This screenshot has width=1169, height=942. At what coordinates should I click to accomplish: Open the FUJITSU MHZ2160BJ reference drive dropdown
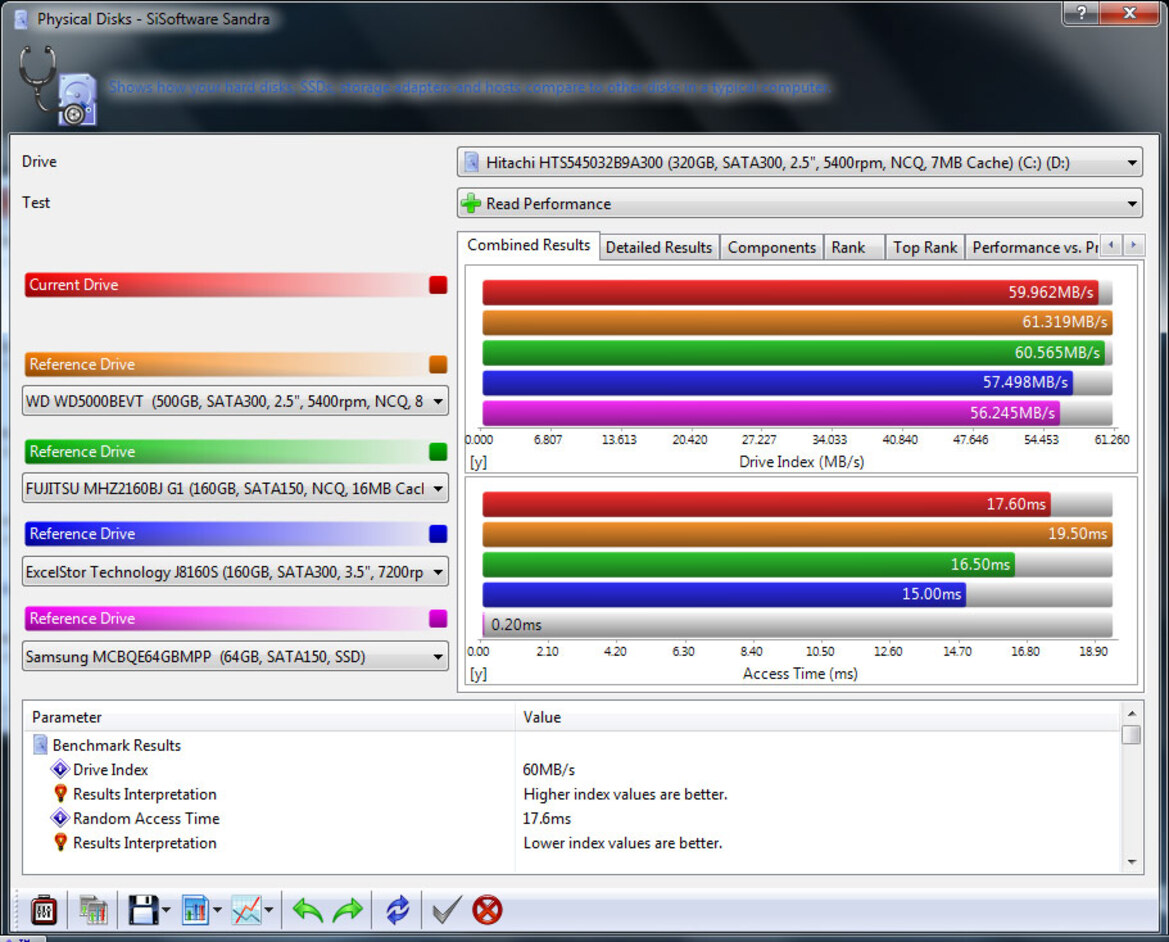[x=235, y=489]
